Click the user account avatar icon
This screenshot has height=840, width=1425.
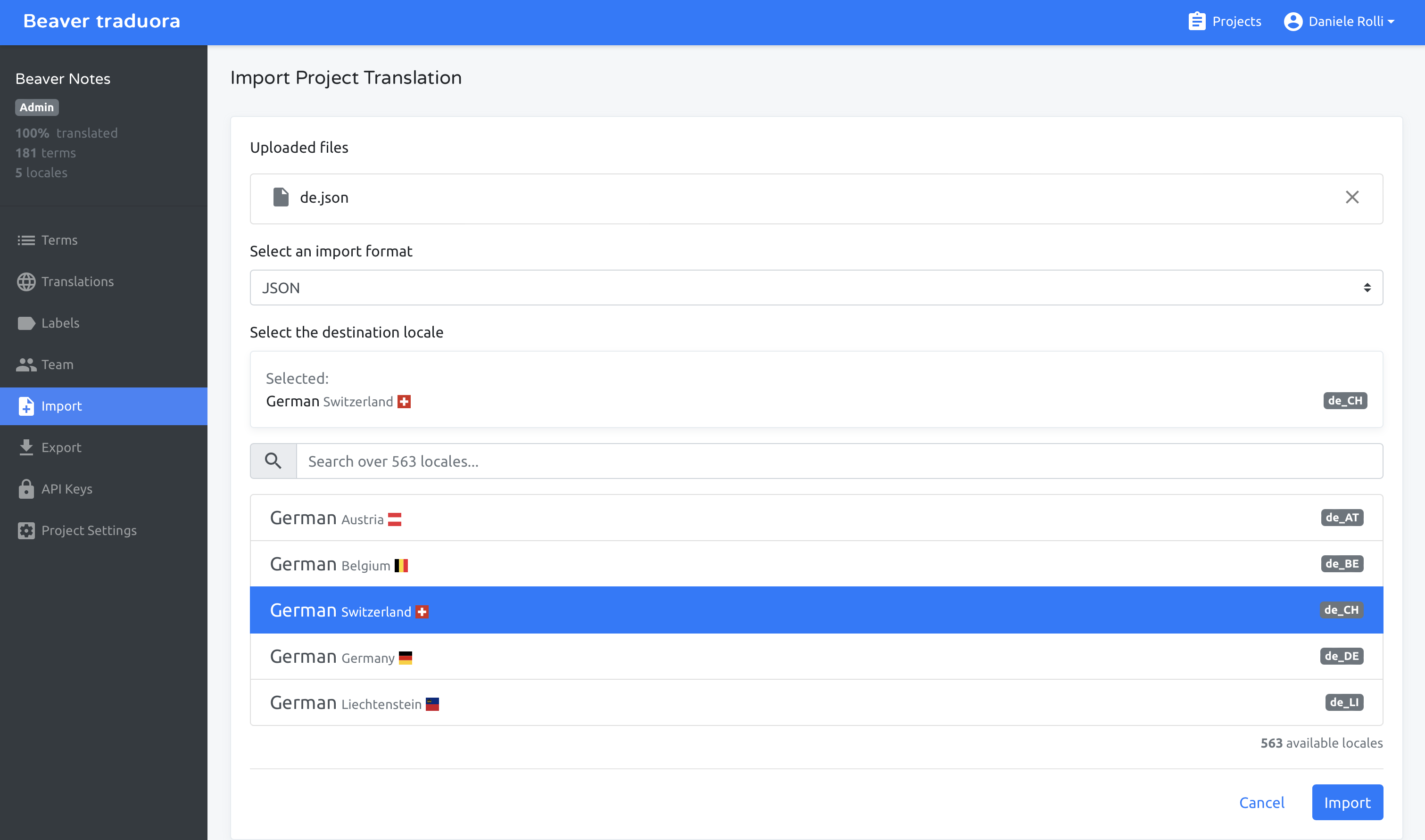pyautogui.click(x=1293, y=22)
